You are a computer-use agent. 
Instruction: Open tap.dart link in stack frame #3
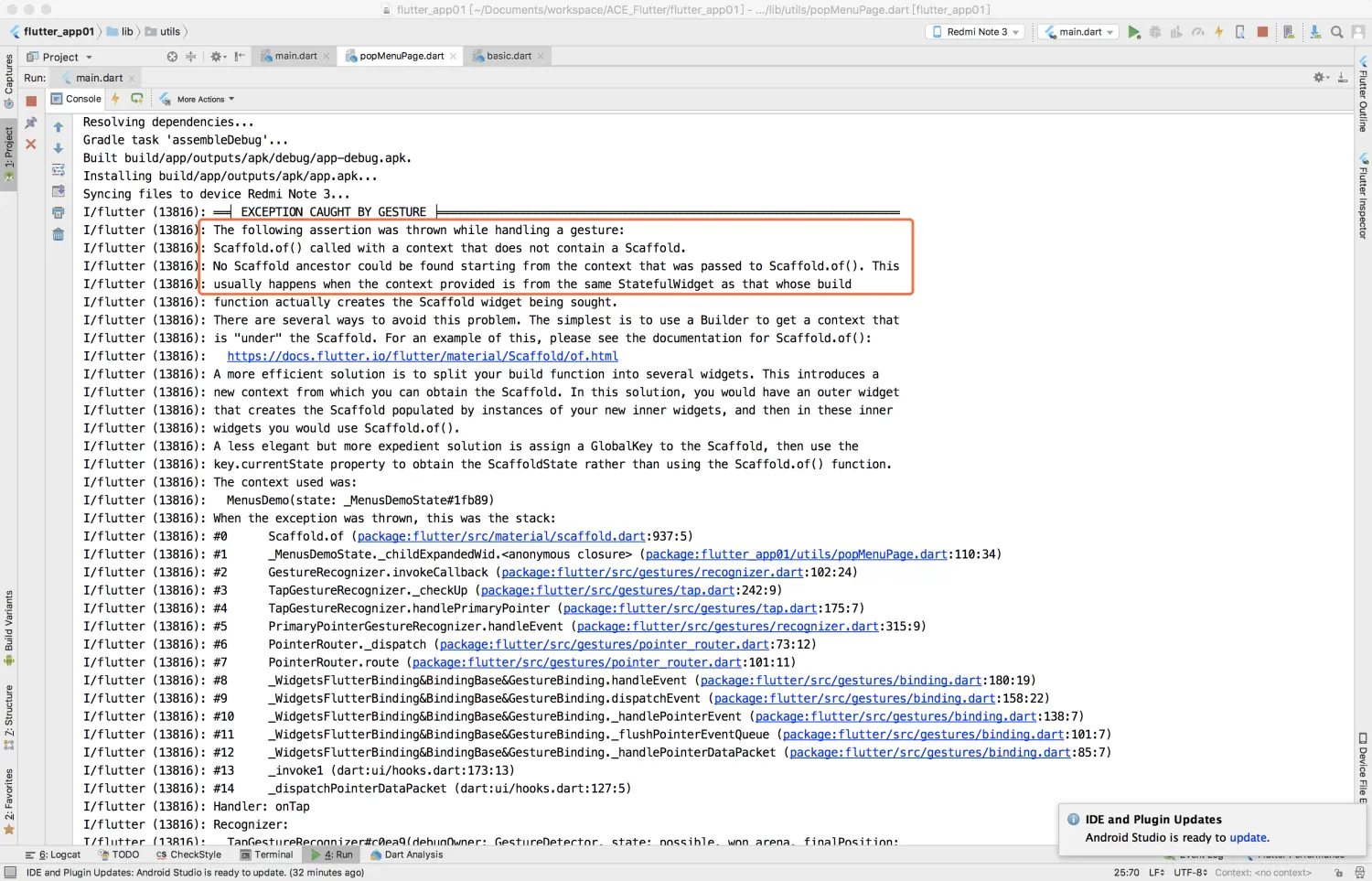coord(607,590)
